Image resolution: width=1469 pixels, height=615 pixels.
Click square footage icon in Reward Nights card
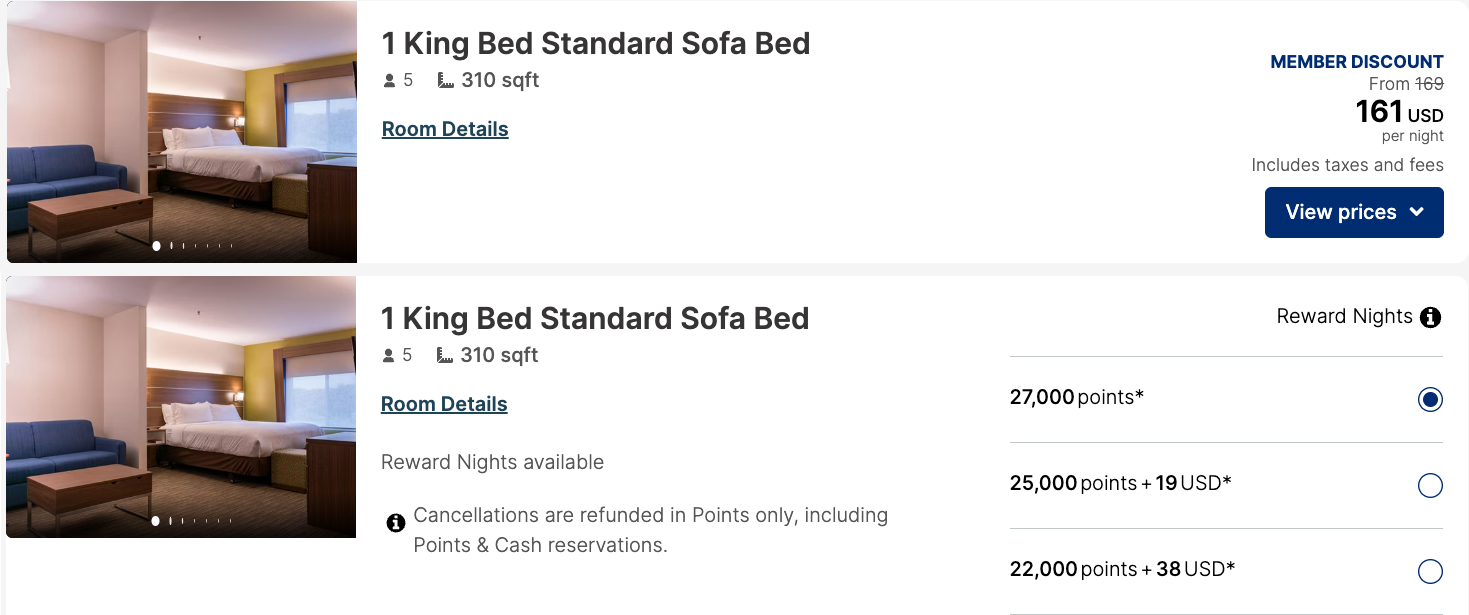pos(446,356)
